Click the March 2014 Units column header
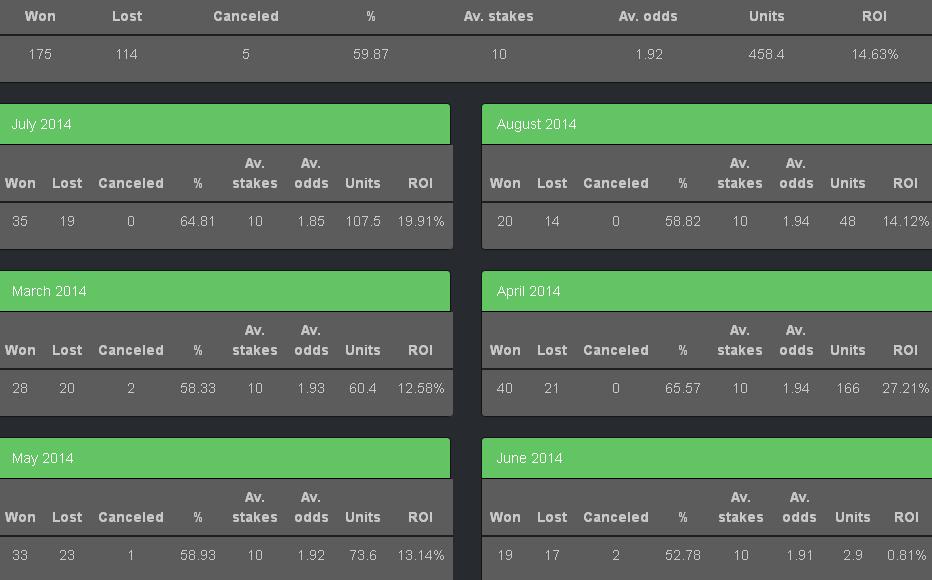 (x=363, y=351)
